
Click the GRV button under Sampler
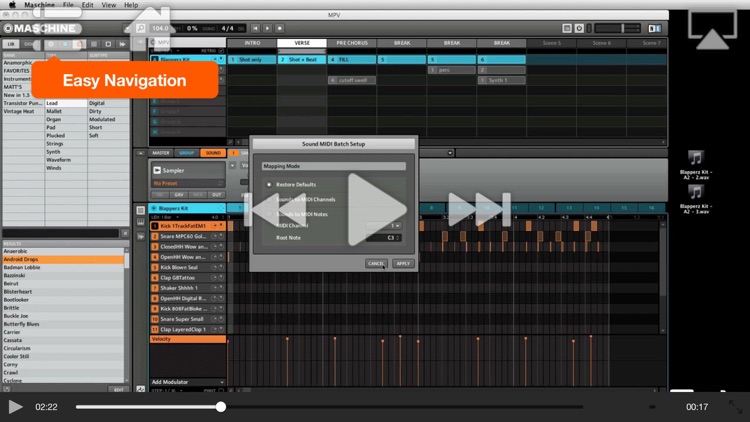coord(178,195)
